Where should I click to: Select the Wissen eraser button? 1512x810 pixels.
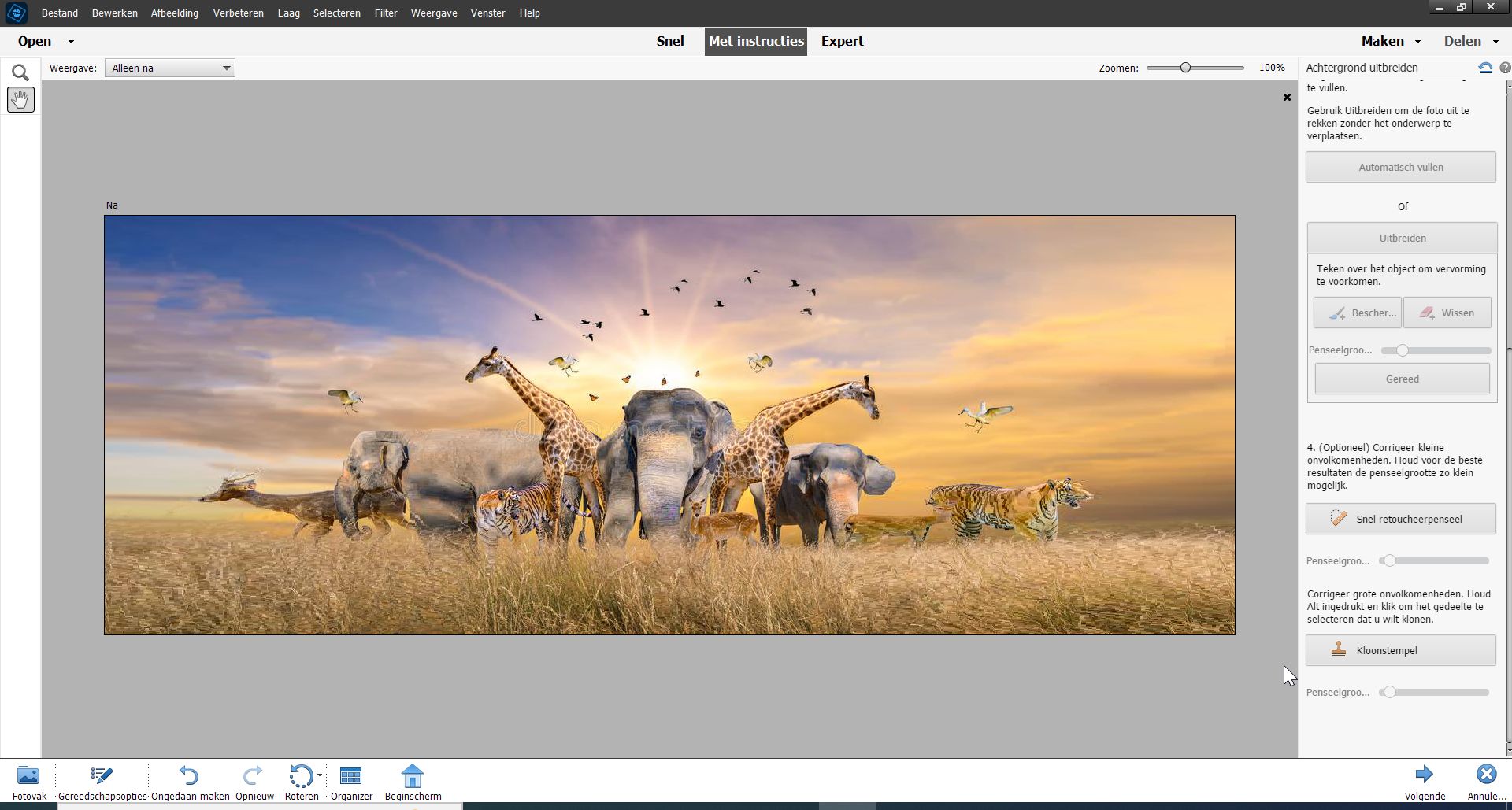click(1447, 313)
